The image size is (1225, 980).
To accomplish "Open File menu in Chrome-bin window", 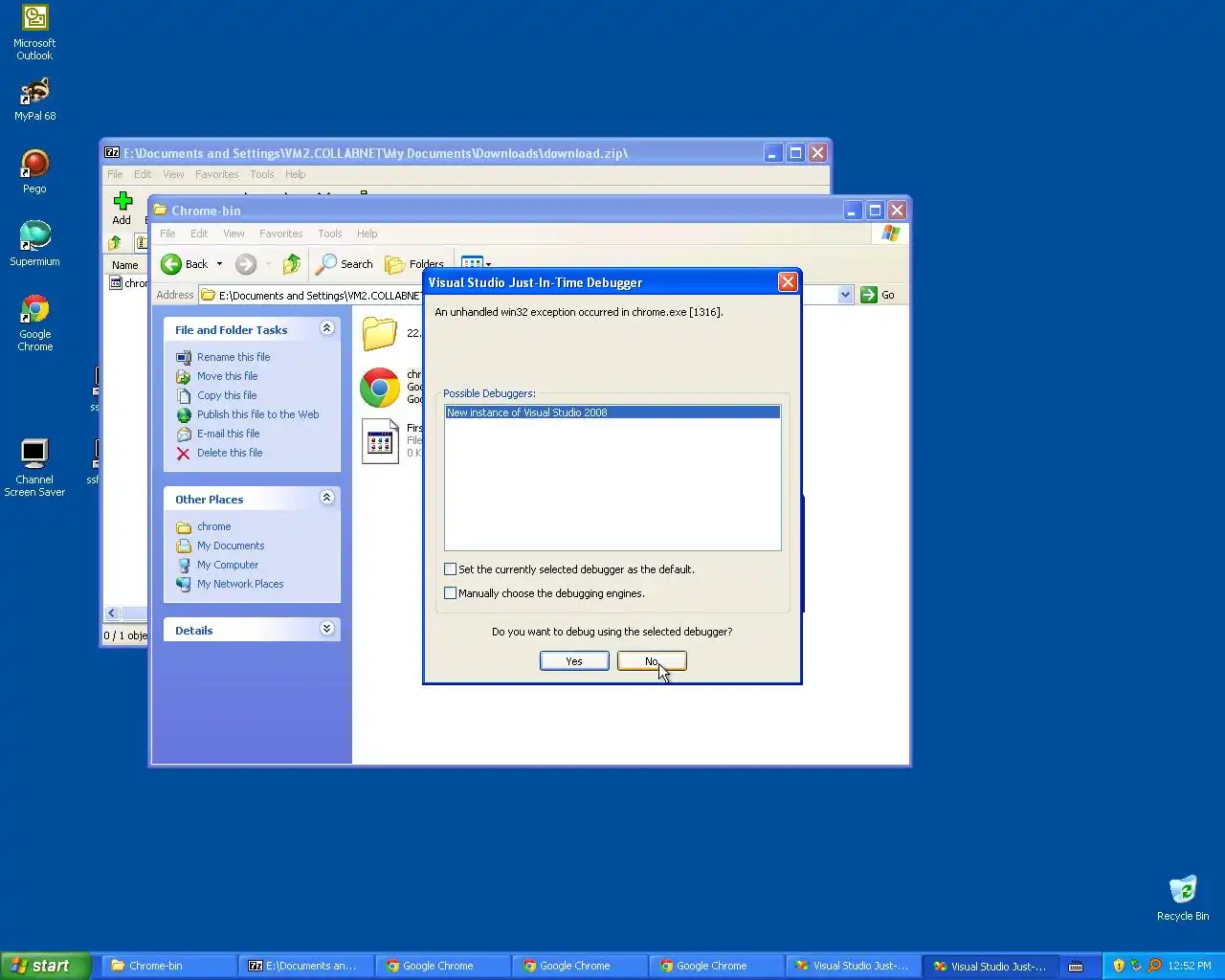I will point(167,234).
